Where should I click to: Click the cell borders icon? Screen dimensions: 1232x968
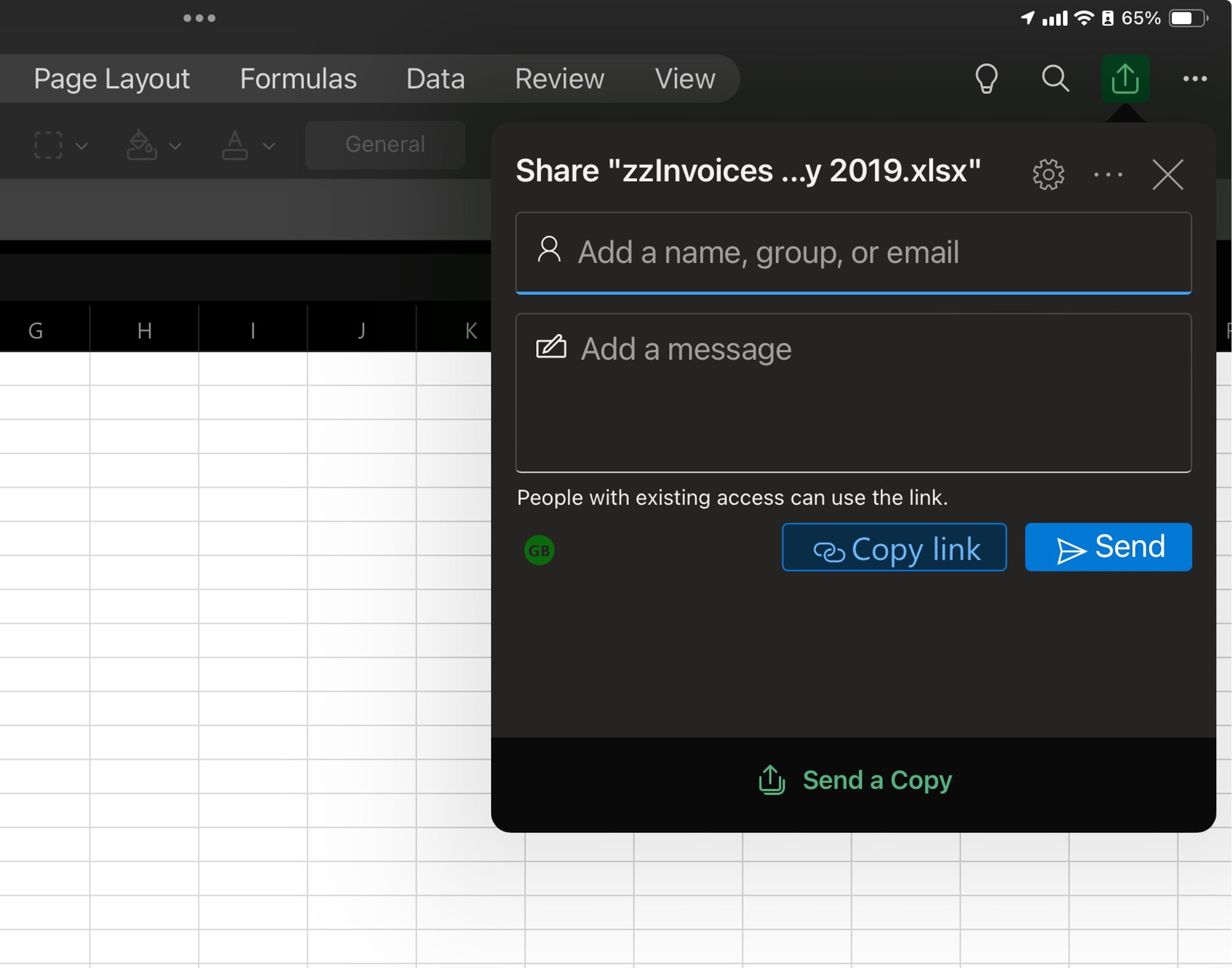(x=48, y=145)
